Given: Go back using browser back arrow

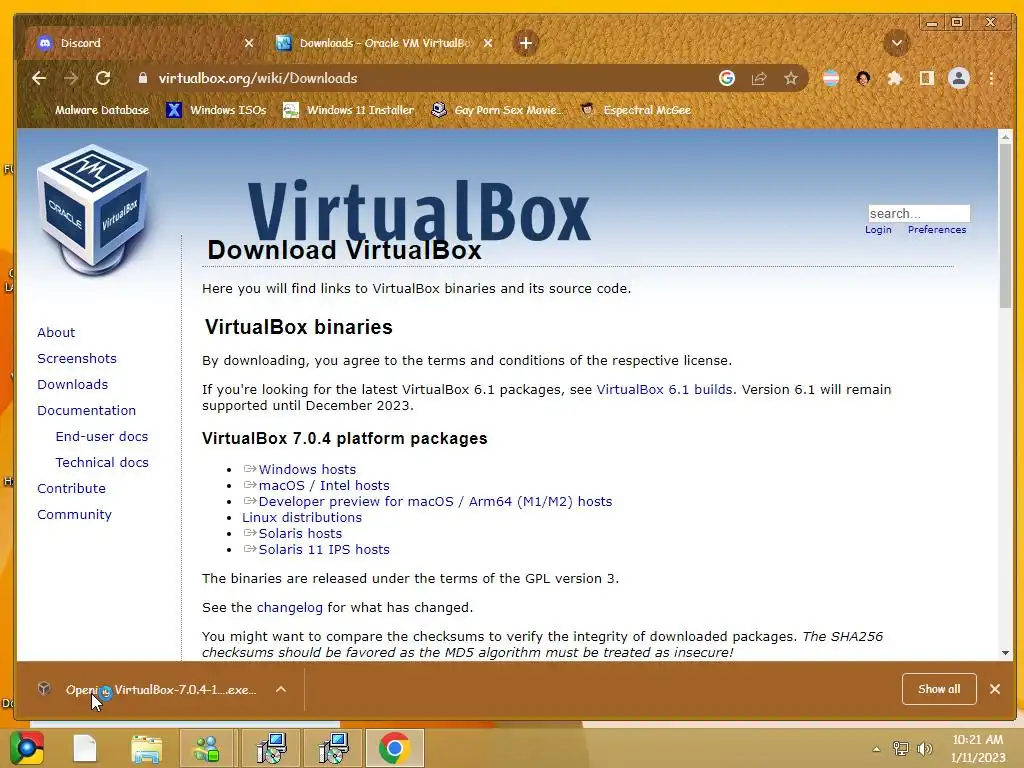Looking at the screenshot, I should pos(39,78).
